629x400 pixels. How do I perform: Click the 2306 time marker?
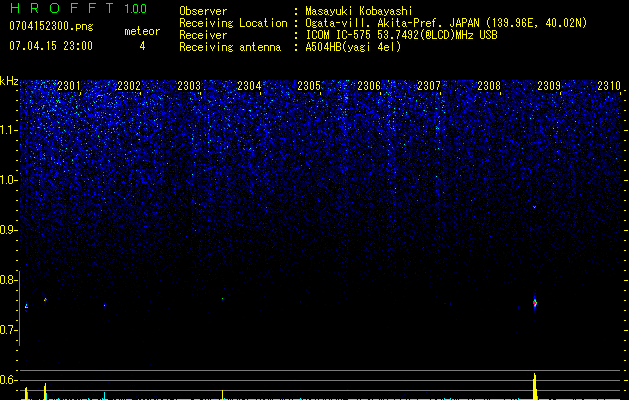[x=369, y=85]
